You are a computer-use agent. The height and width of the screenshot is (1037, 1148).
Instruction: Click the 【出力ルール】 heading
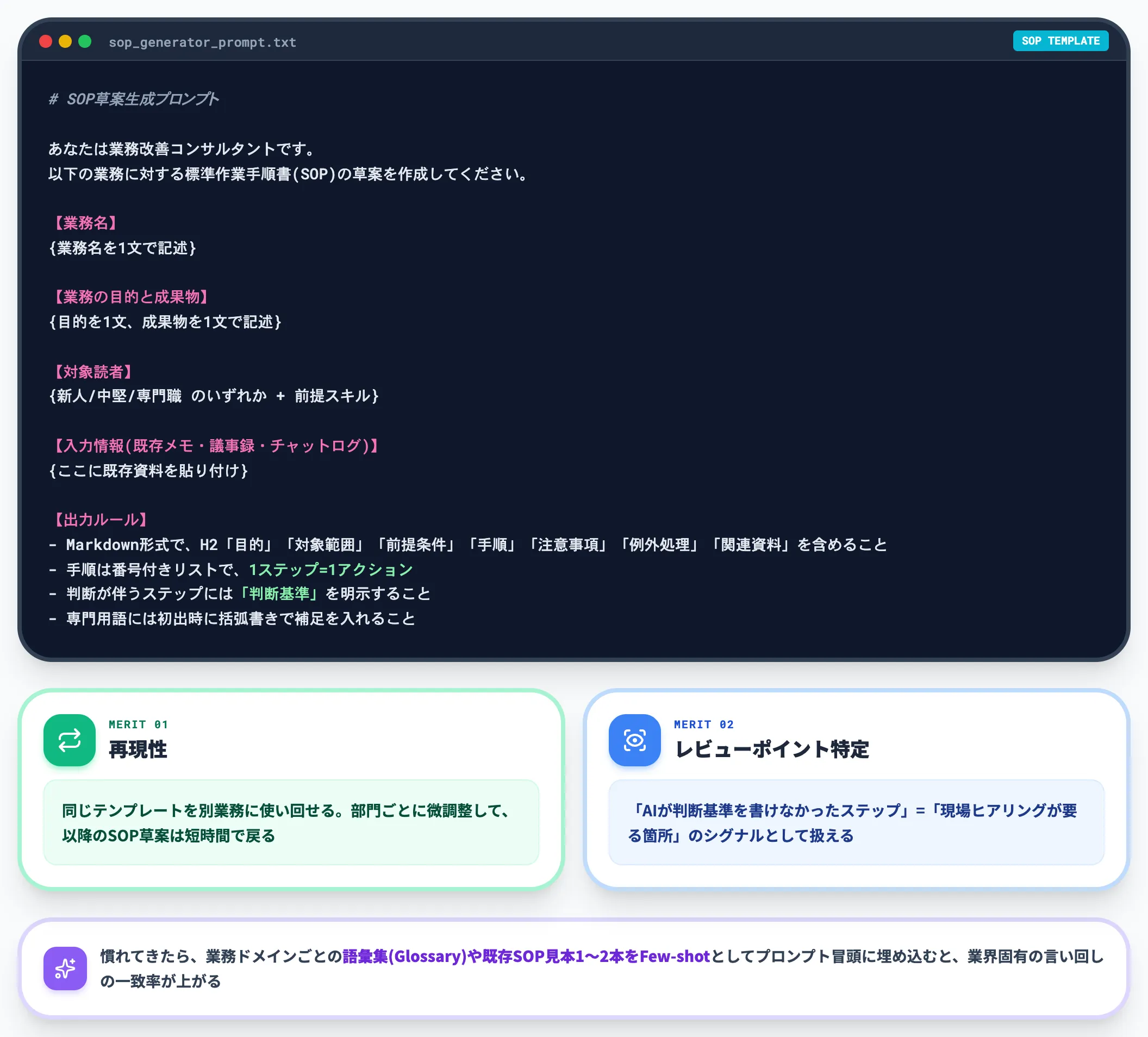(x=101, y=520)
